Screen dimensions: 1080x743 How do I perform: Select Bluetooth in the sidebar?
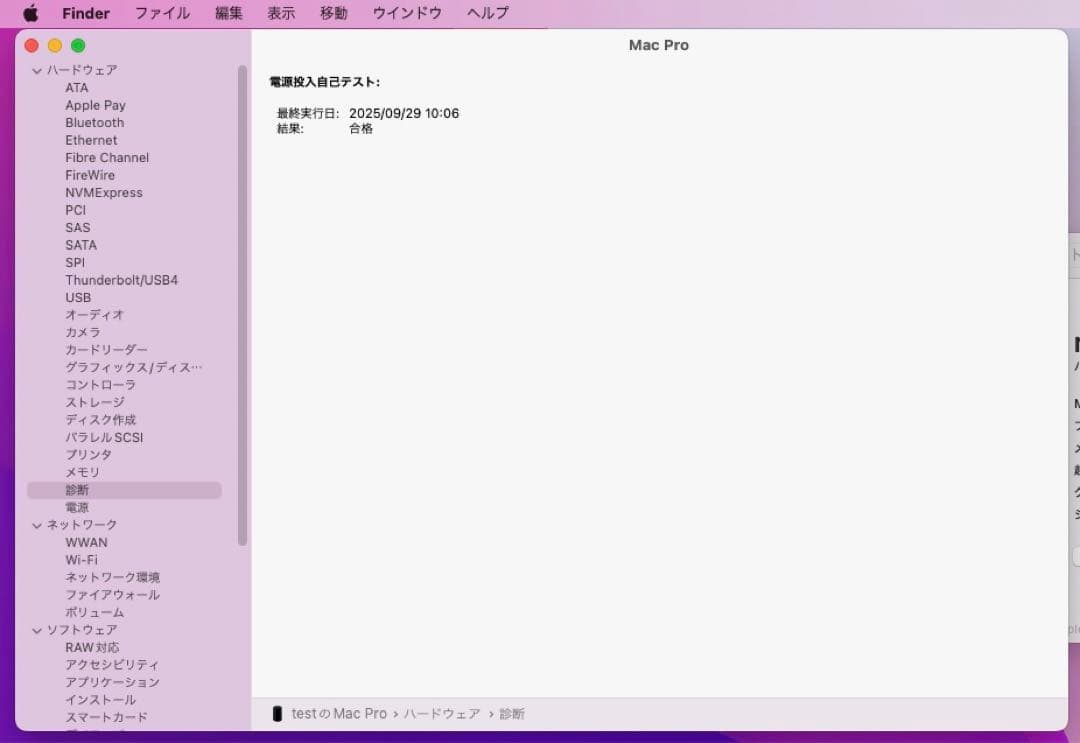[x=95, y=123]
